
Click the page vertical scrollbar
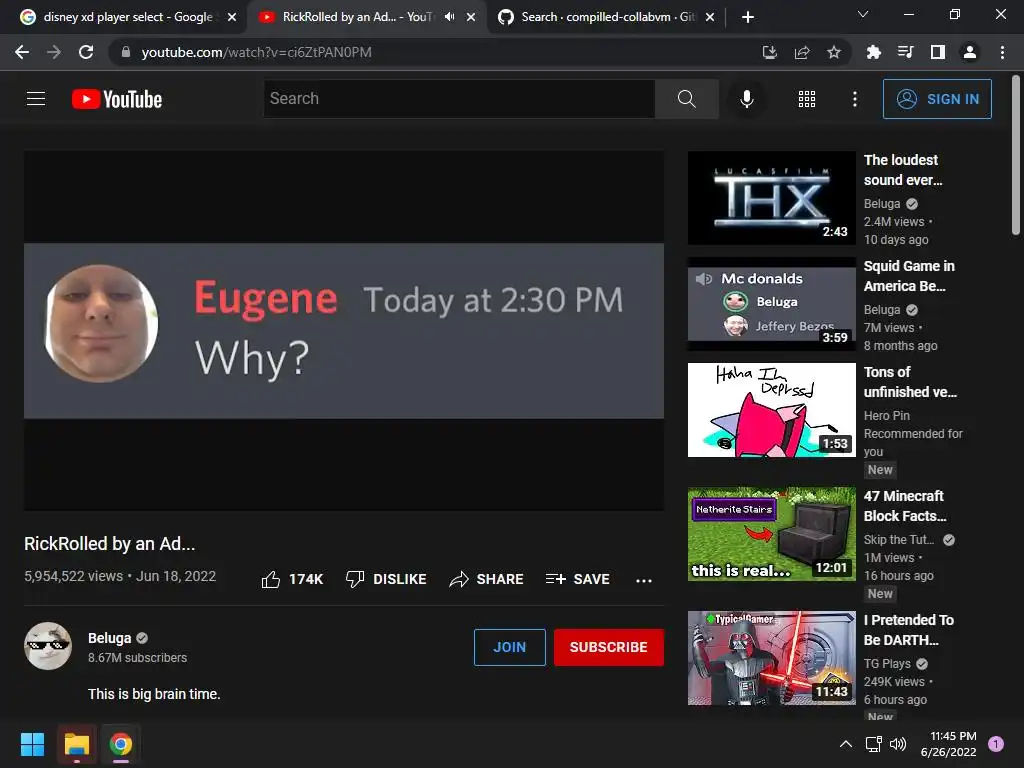pos(1016,155)
